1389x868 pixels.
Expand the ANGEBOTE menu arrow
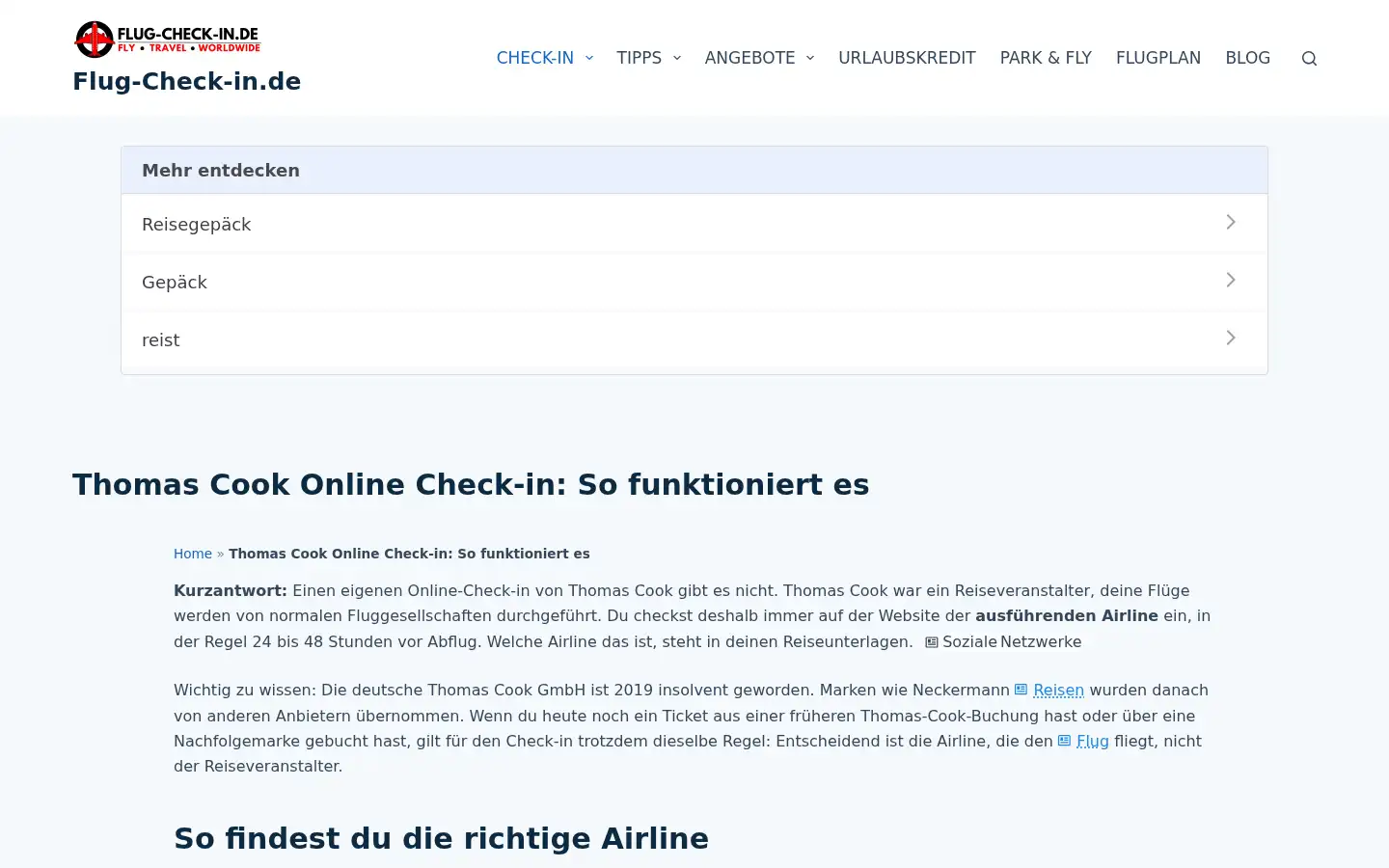point(810,58)
